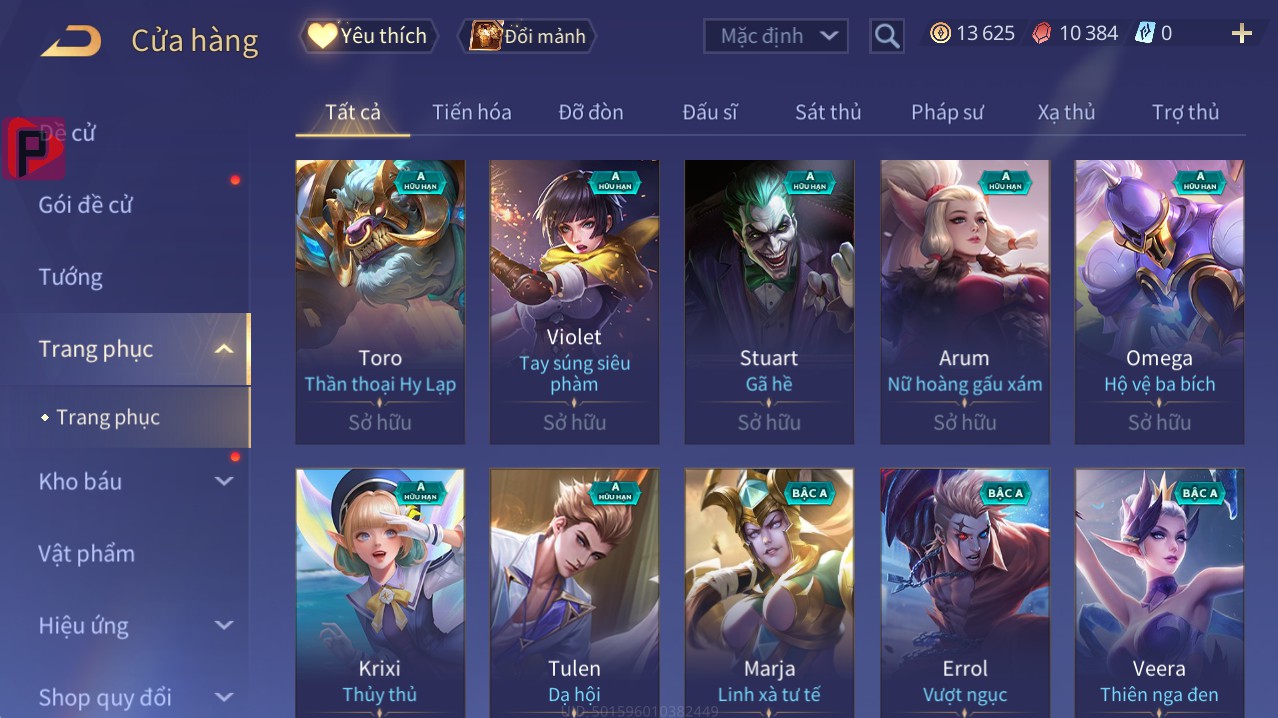Open the search magnifier icon
The width and height of the screenshot is (1278, 718).
(x=886, y=36)
